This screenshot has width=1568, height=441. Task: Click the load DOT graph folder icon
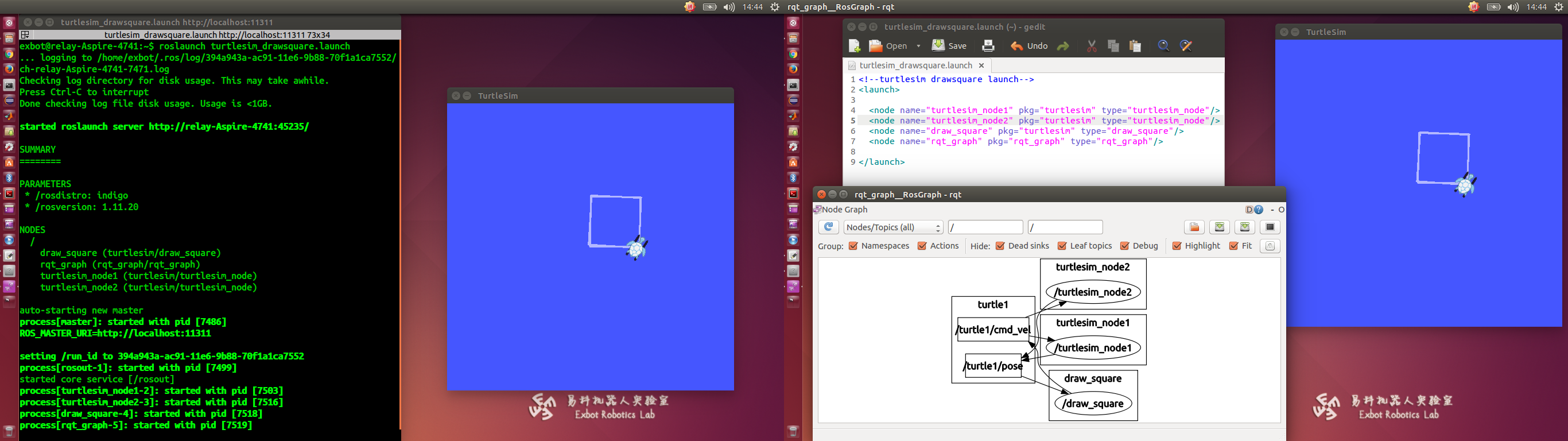coord(1194,227)
